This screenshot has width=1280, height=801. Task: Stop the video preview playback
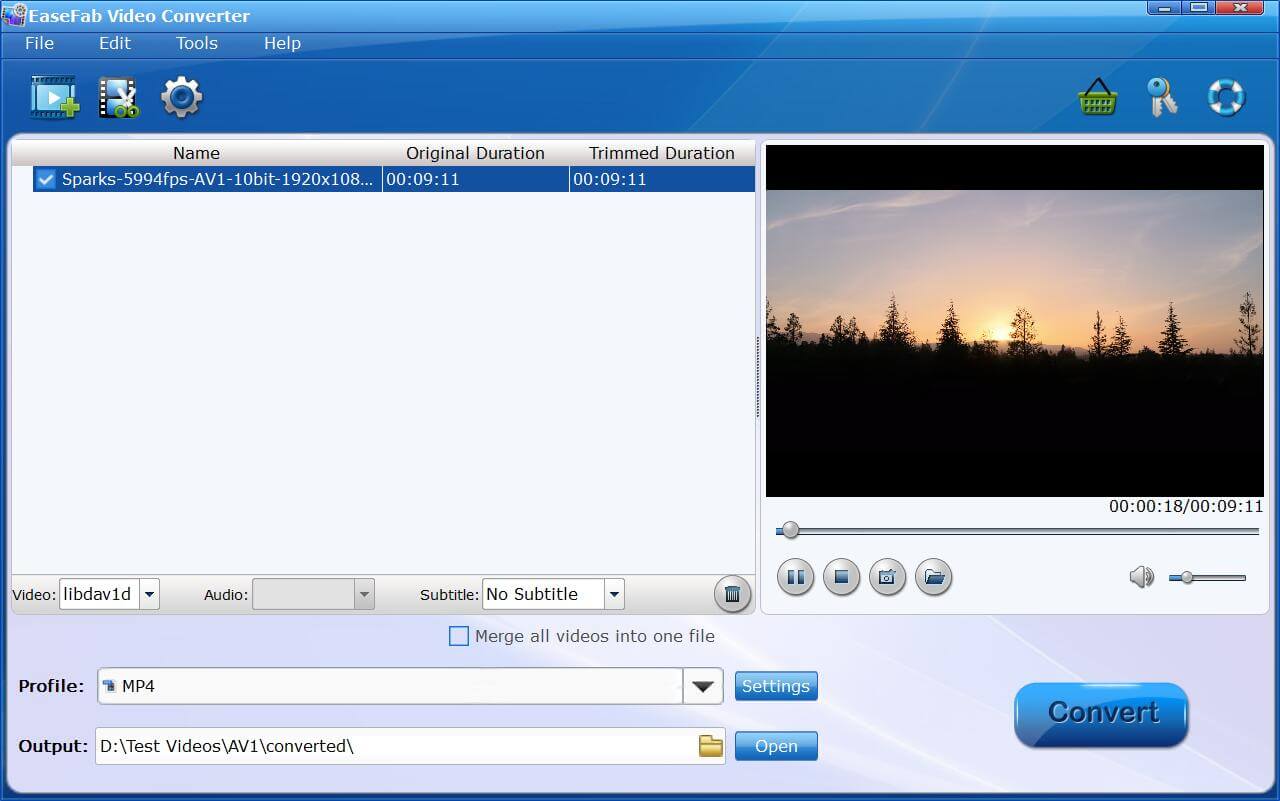(x=841, y=577)
